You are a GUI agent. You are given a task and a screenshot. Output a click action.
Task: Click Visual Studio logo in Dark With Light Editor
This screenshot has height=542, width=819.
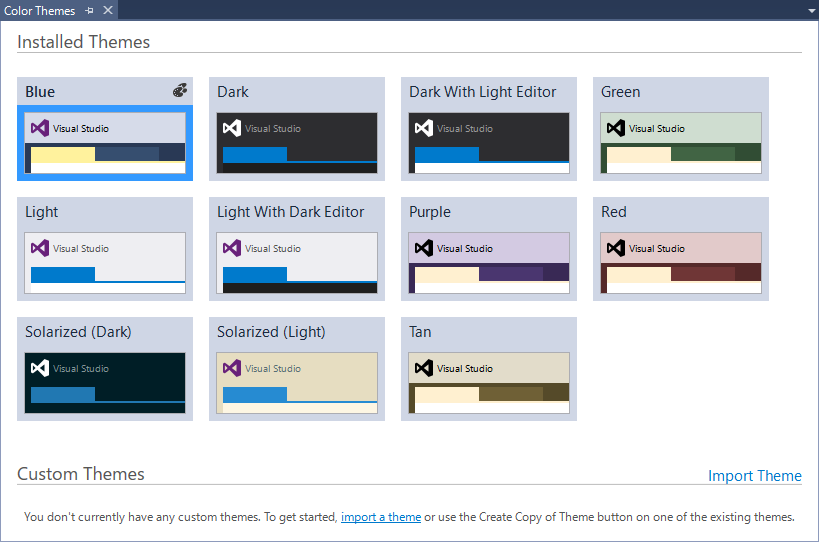click(424, 128)
